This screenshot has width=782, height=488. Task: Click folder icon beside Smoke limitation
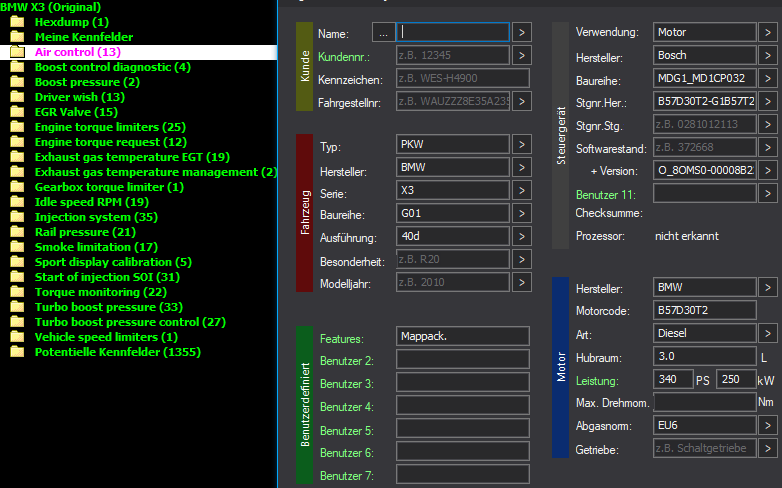(x=17, y=247)
